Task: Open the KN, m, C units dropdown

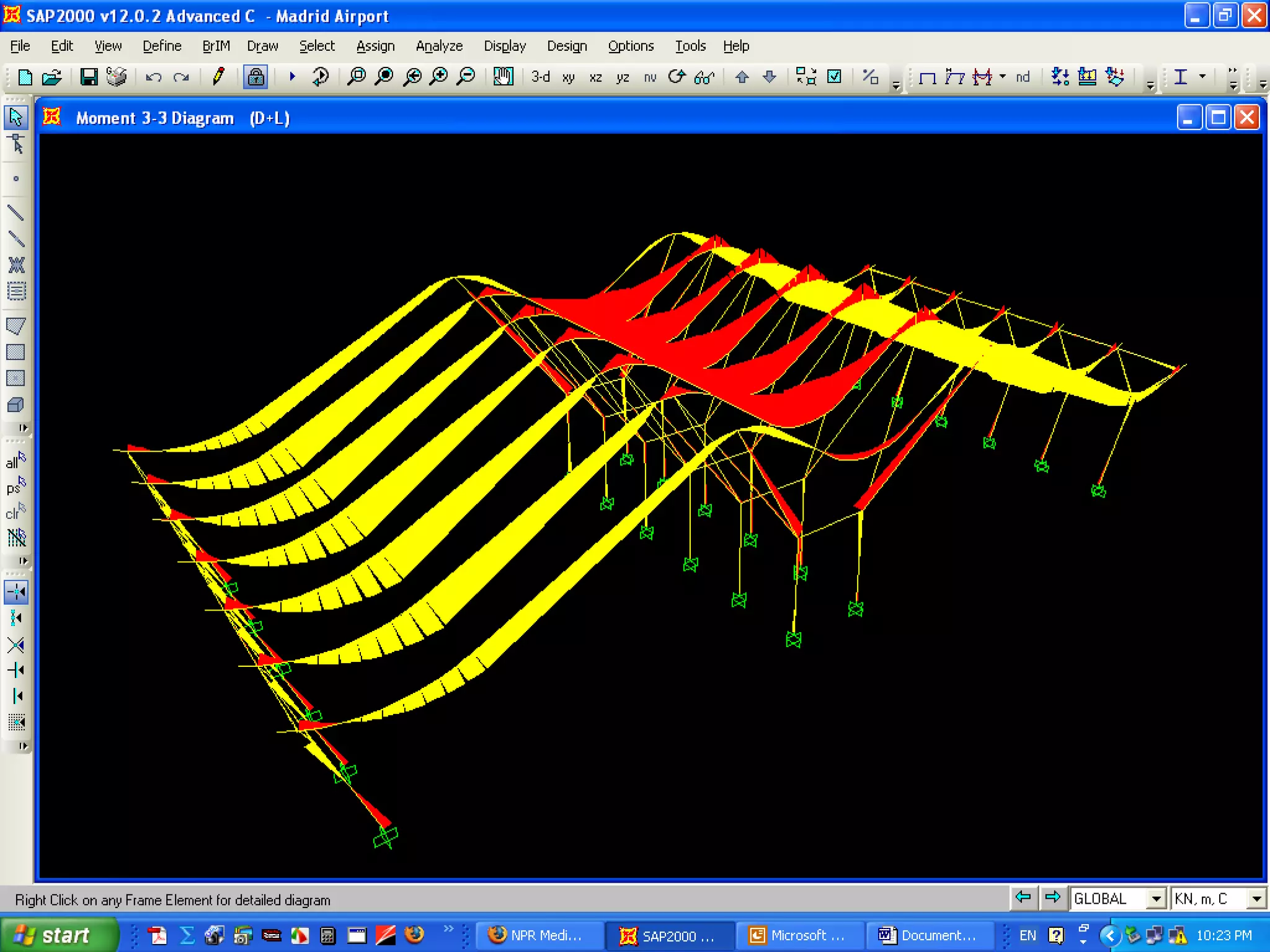Action: pyautogui.click(x=1256, y=899)
